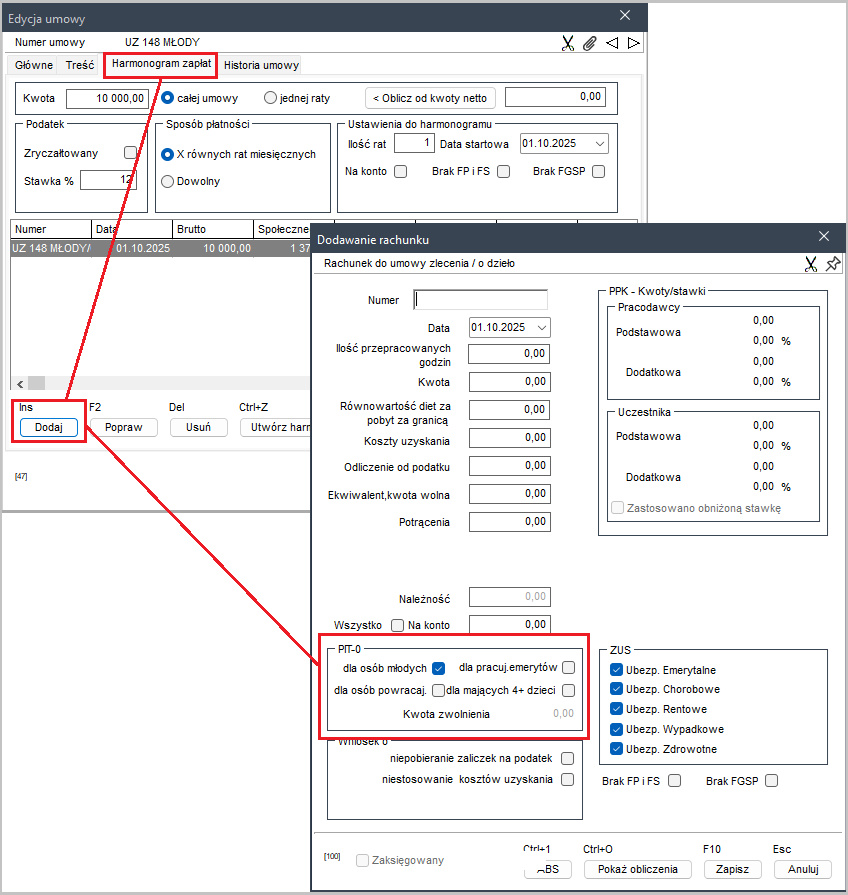Go to previous contract with left triangle arrow
The width and height of the screenshot is (848, 895).
pyautogui.click(x=612, y=43)
